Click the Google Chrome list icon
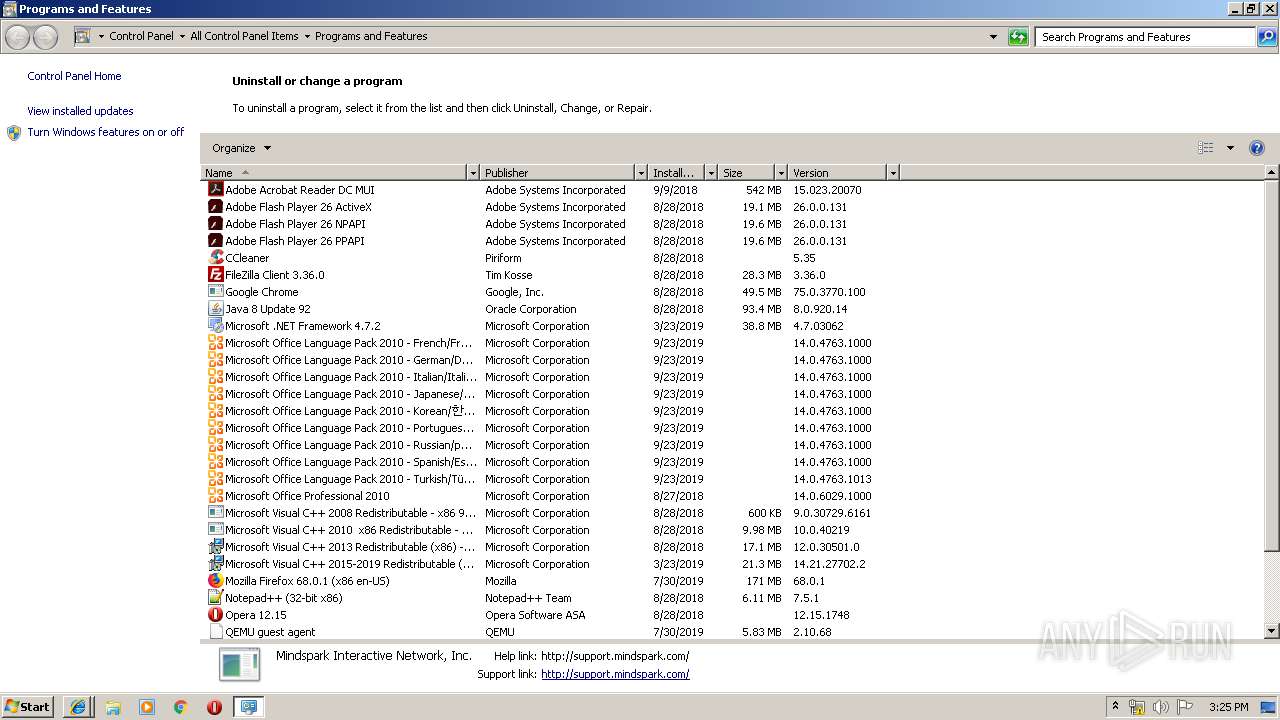 [215, 292]
